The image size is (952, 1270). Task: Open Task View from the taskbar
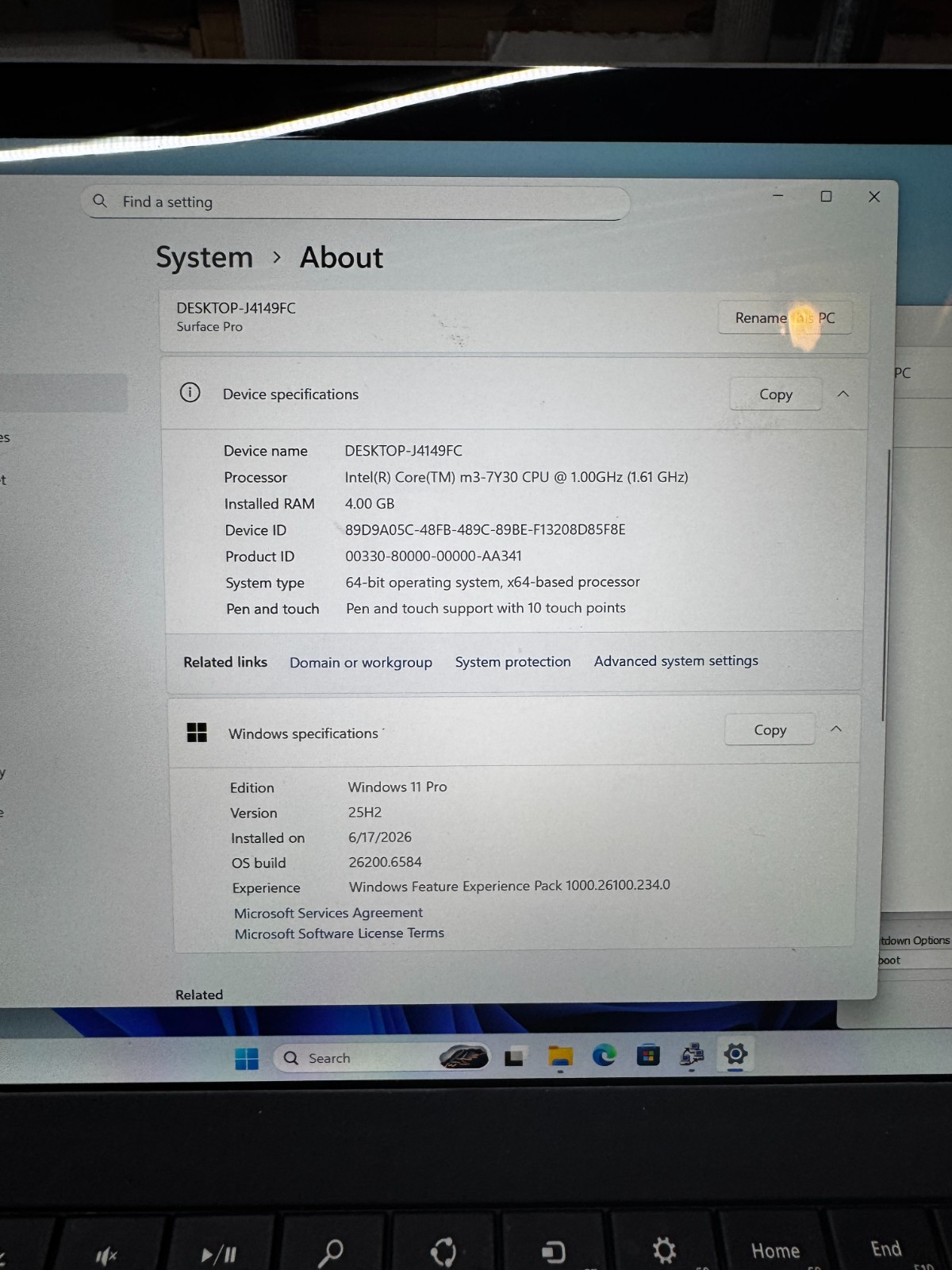[x=514, y=1057]
